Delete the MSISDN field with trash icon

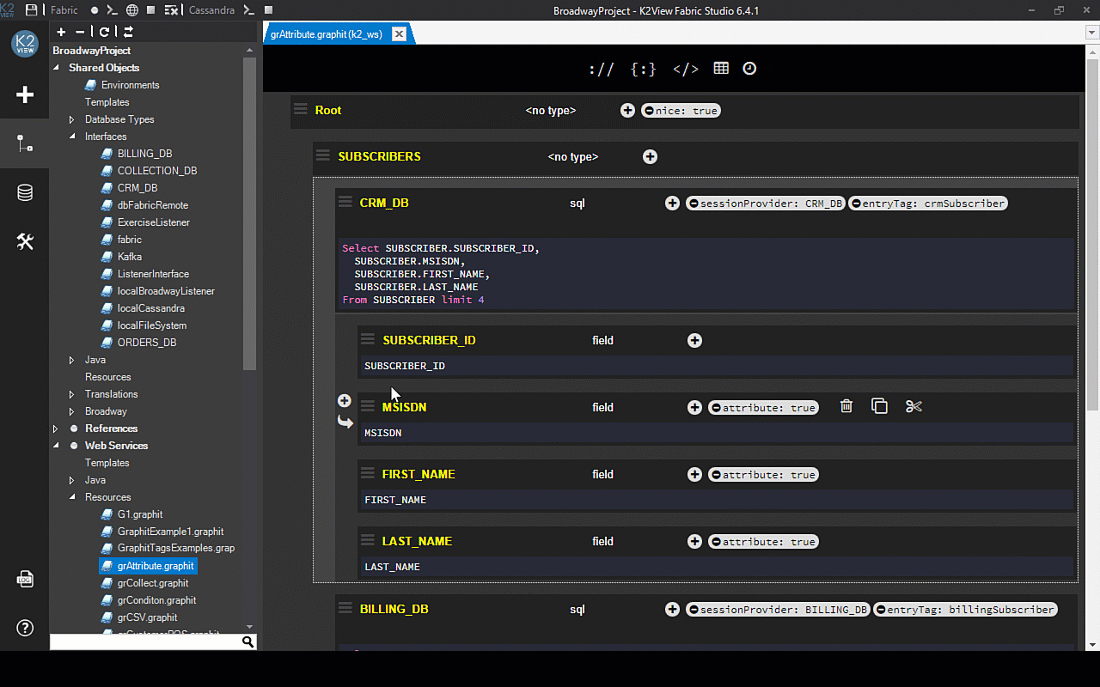click(x=846, y=406)
